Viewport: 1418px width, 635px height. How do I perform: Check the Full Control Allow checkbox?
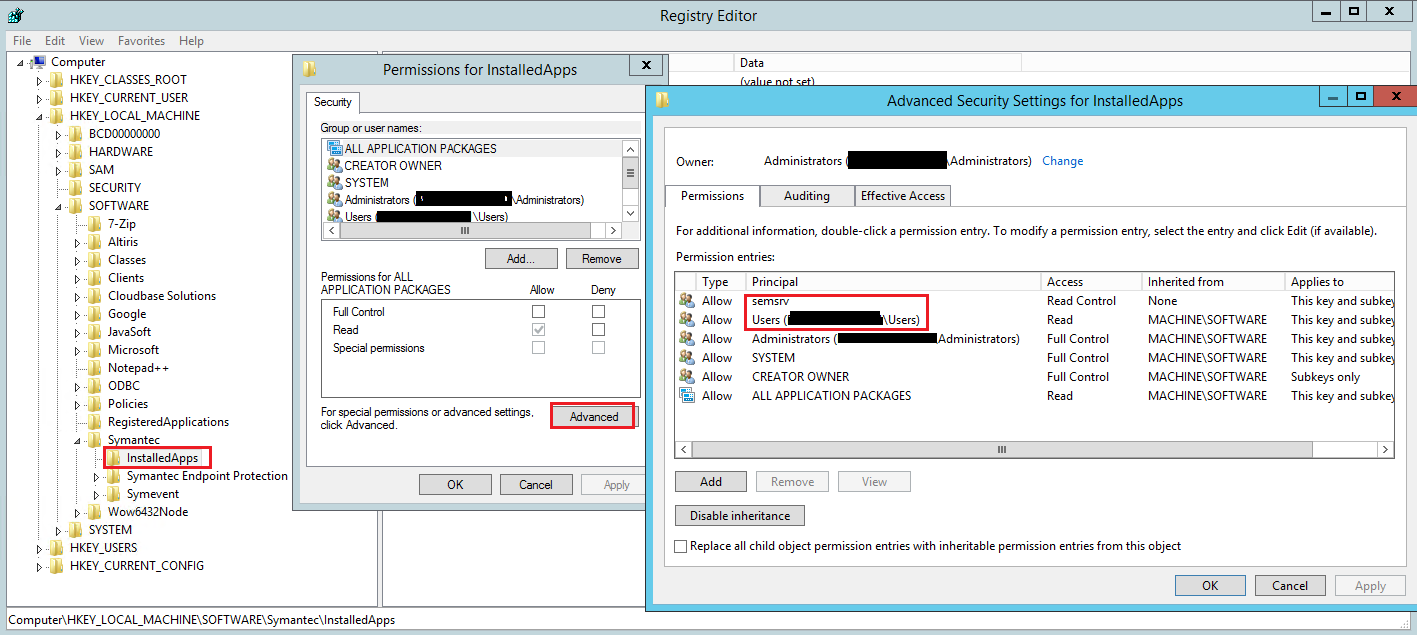coord(540,312)
